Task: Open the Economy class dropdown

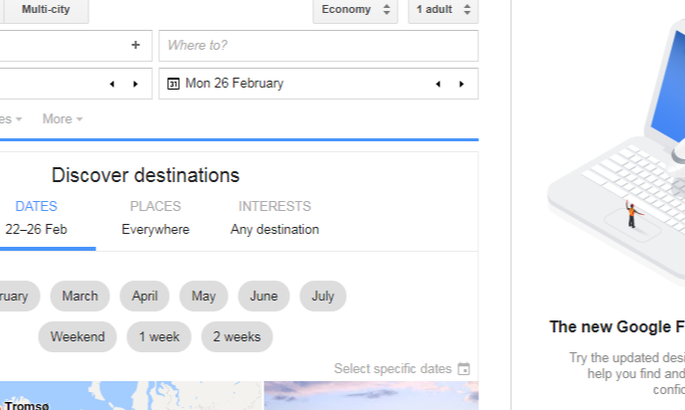Action: (355, 10)
